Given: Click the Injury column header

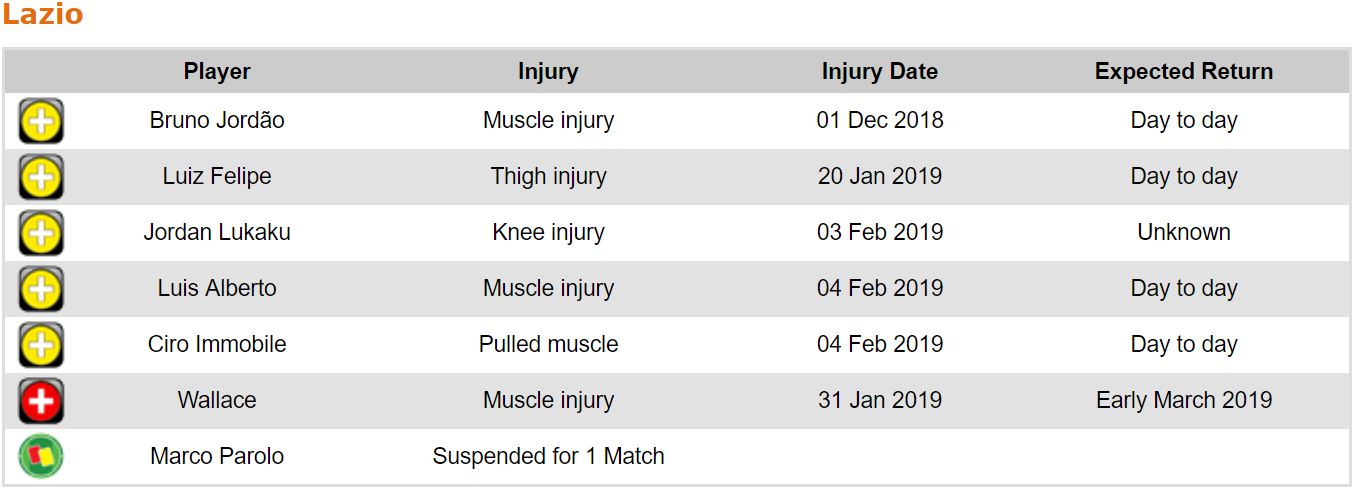Looking at the screenshot, I should tap(548, 71).
